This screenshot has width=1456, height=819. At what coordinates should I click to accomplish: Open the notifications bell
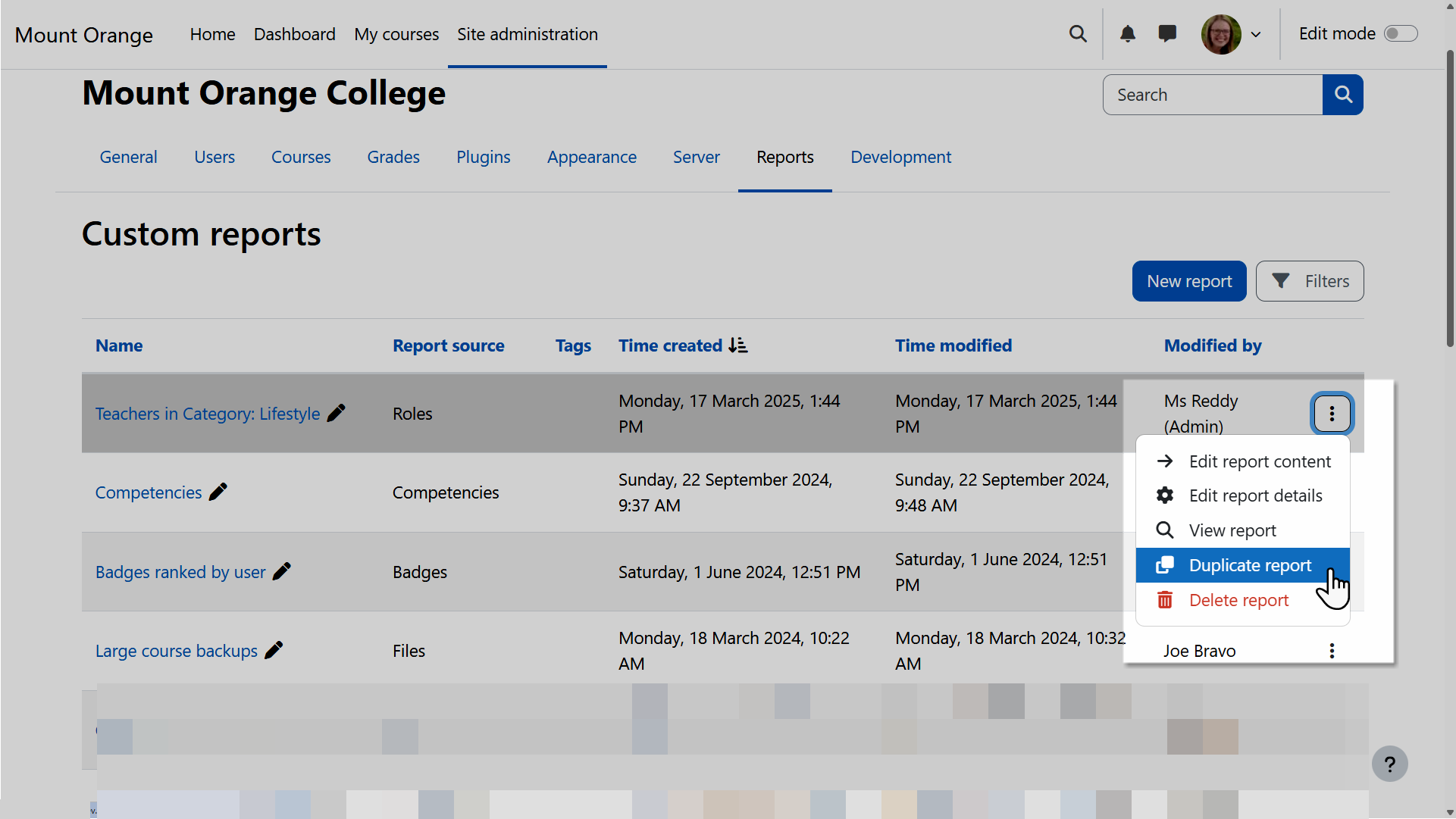(1128, 34)
